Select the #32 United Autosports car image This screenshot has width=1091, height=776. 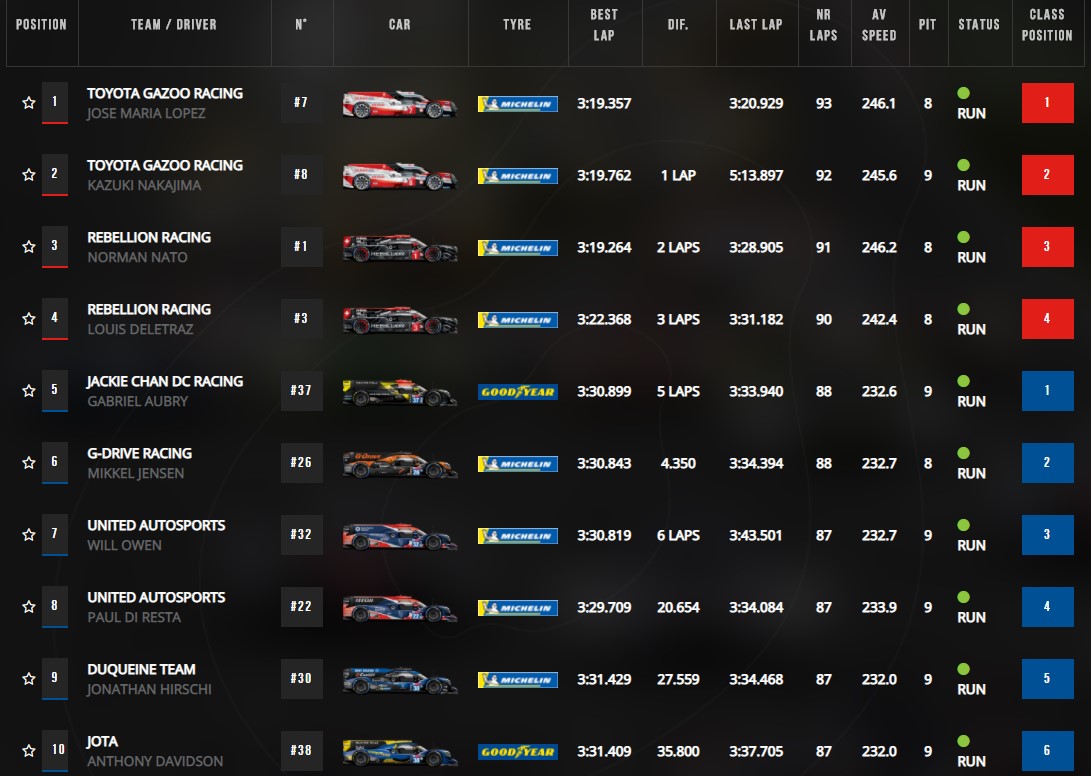pos(399,537)
